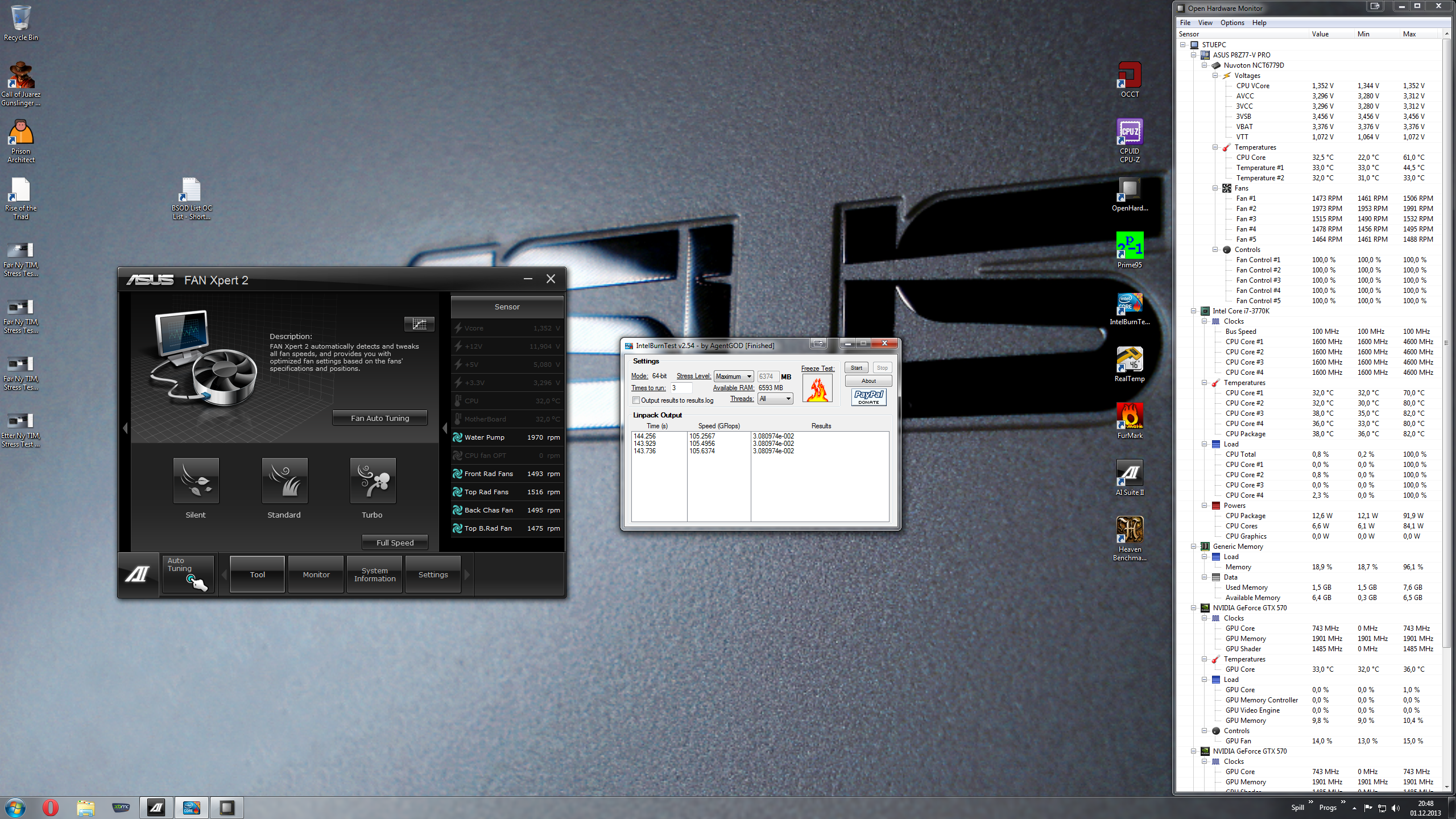1456x819 pixels.
Task: Switch to Monitor tab in AI Suite
Action: tap(316, 574)
